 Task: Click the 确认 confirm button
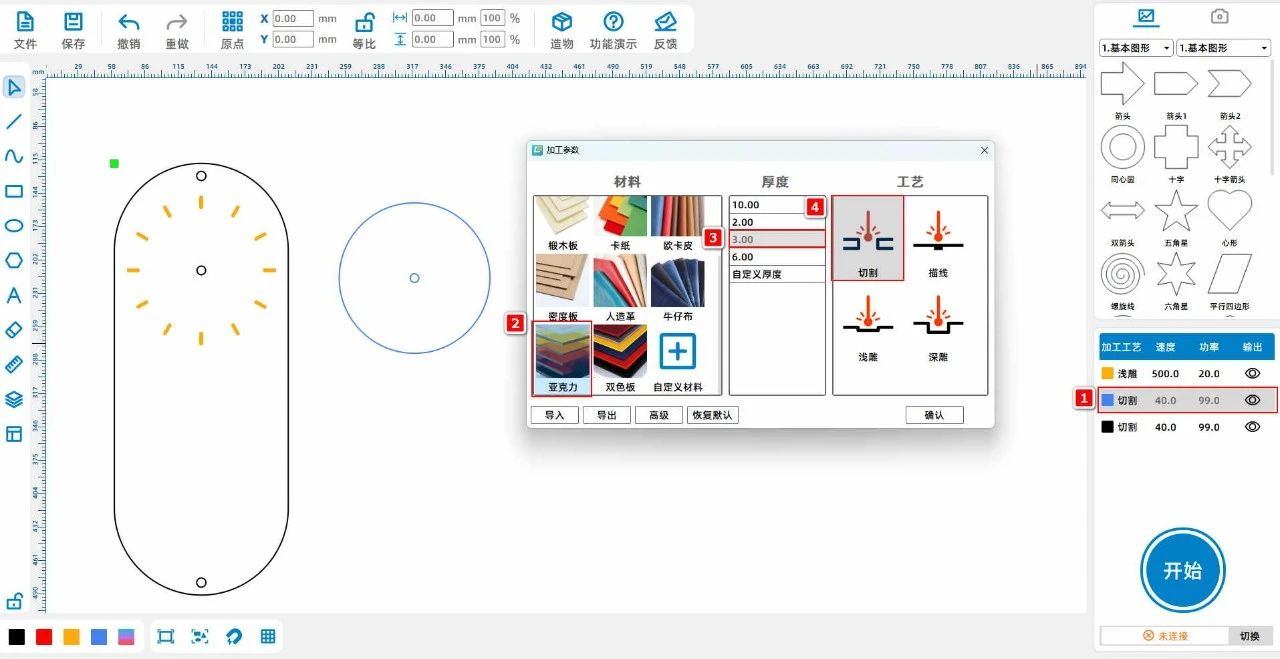pos(934,415)
